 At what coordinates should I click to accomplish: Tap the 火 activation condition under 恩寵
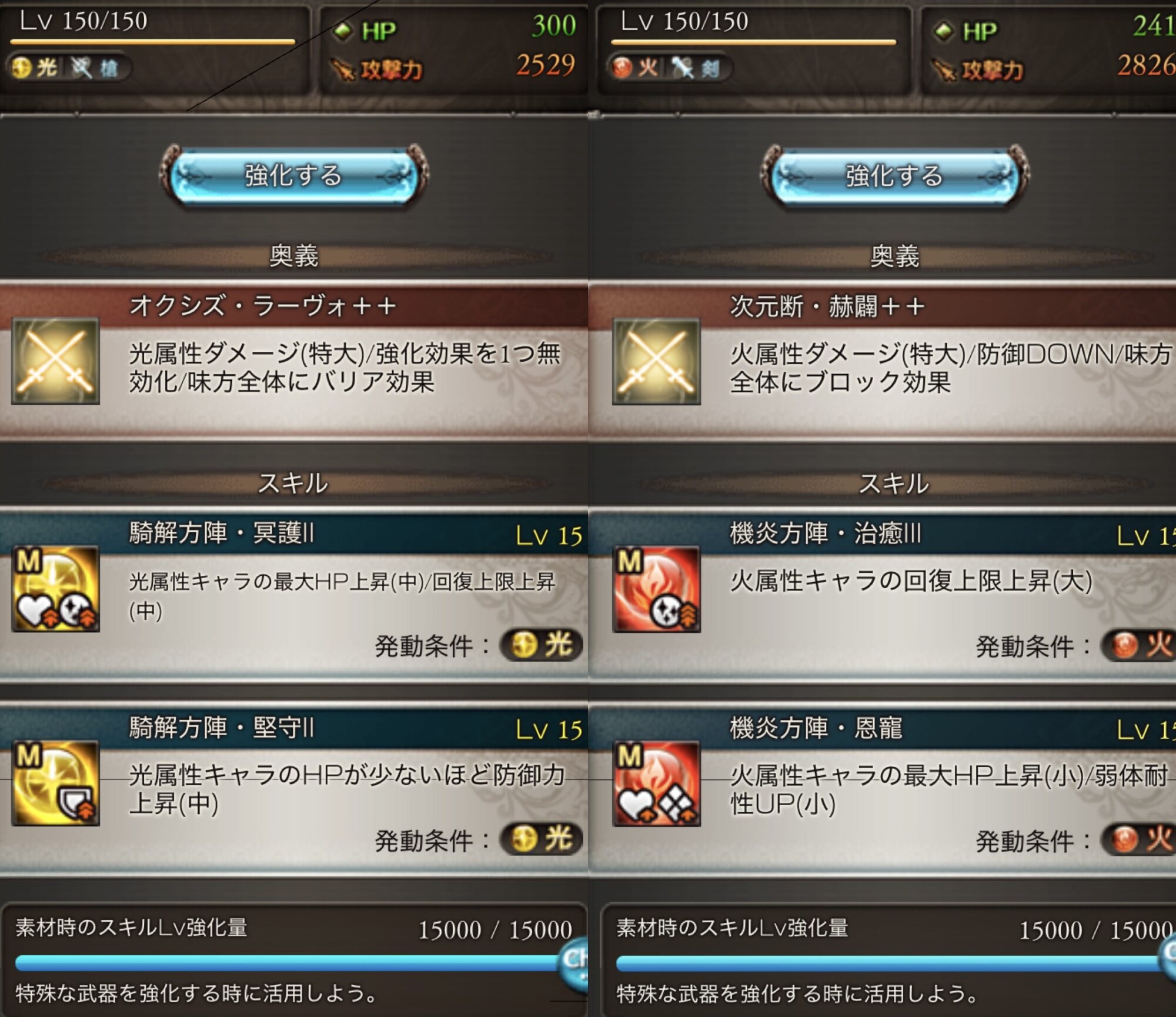coord(1139,839)
